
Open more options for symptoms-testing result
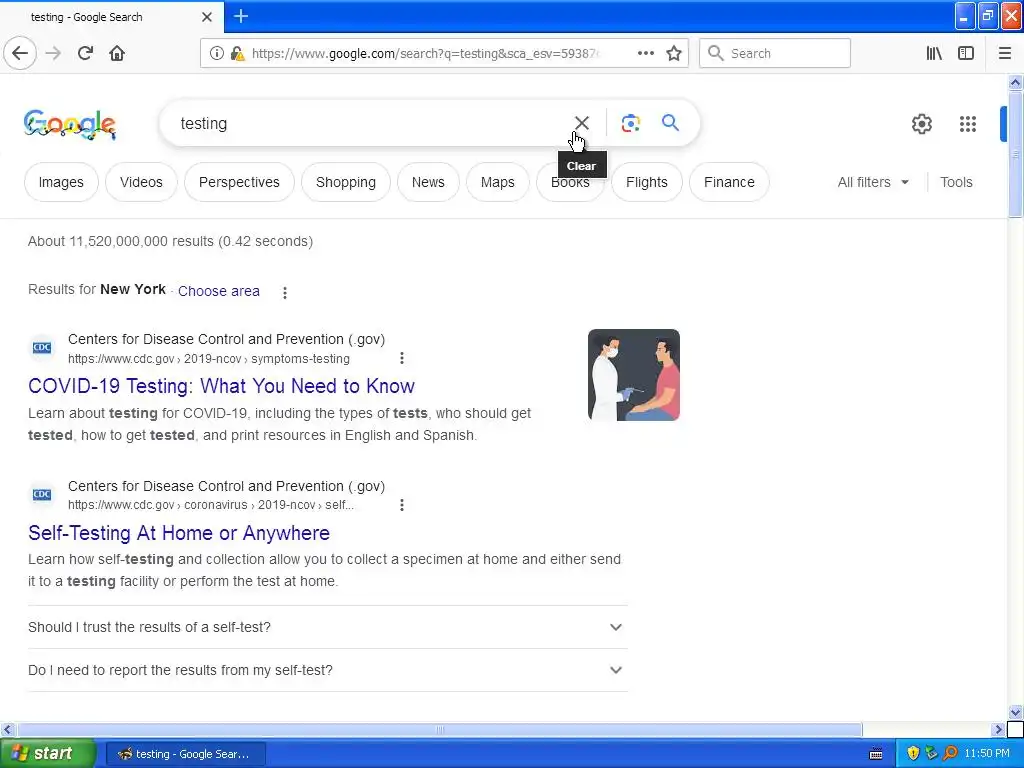[402, 358]
